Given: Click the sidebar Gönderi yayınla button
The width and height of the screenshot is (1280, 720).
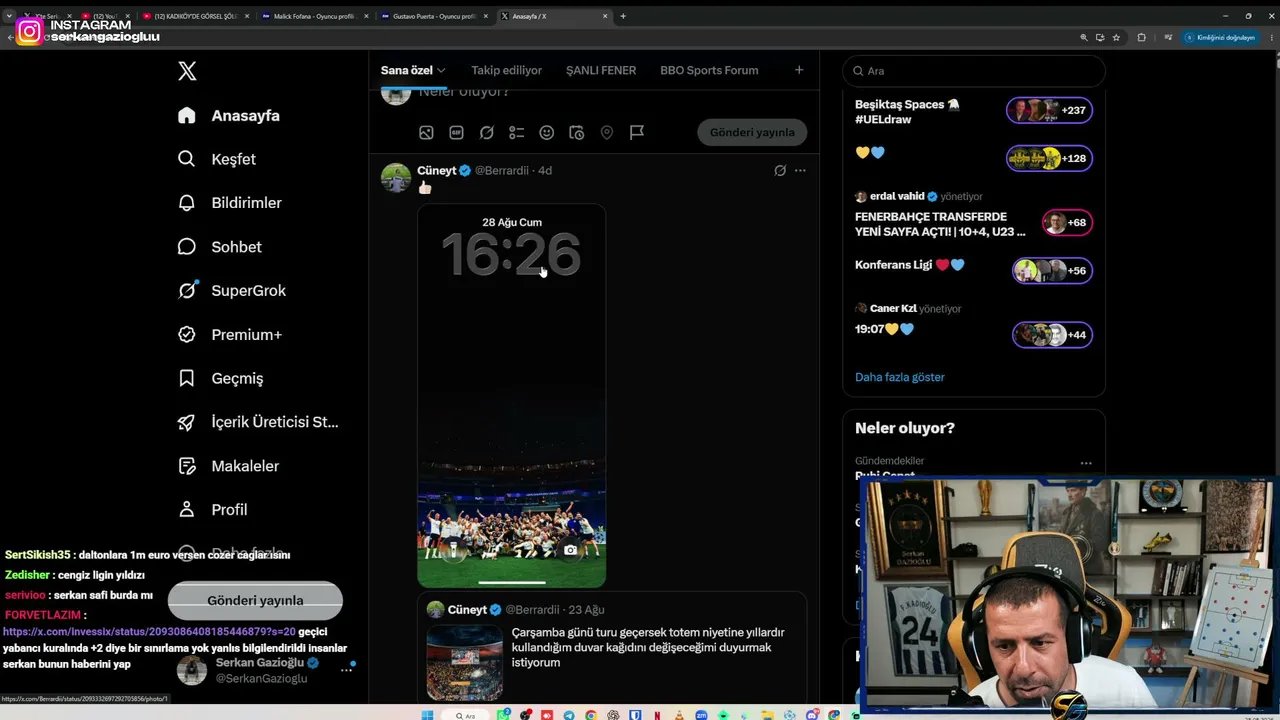Looking at the screenshot, I should 255,600.
